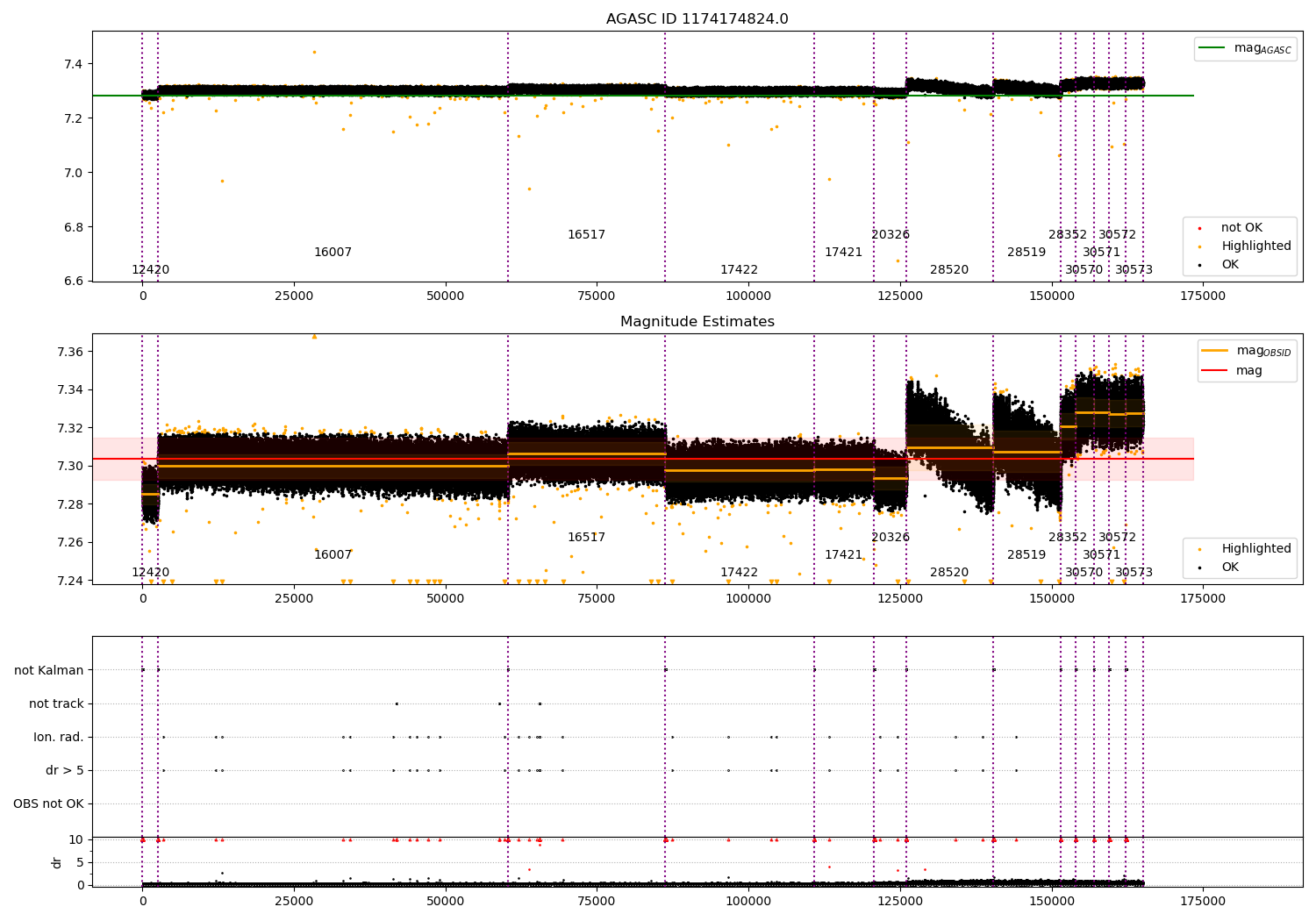Click the rotated 'dr' y-axis label
Viewport: 1316px width, 921px height.
[x=57, y=862]
